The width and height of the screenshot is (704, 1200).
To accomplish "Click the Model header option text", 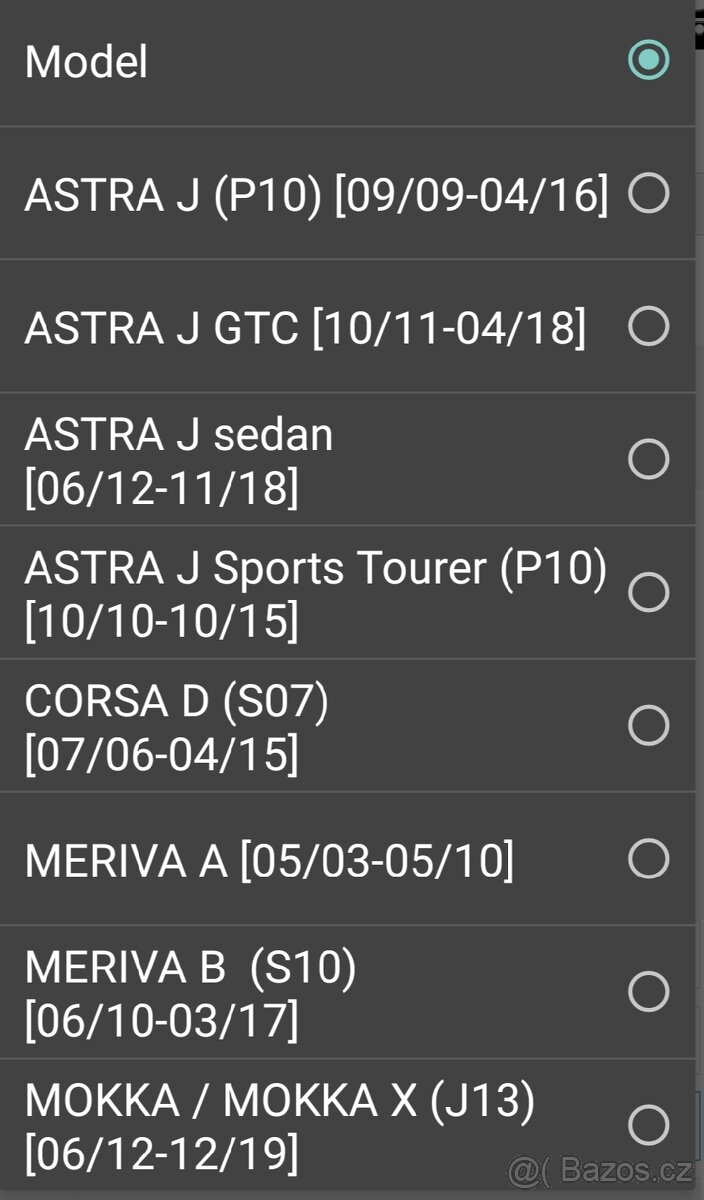I will point(86,62).
